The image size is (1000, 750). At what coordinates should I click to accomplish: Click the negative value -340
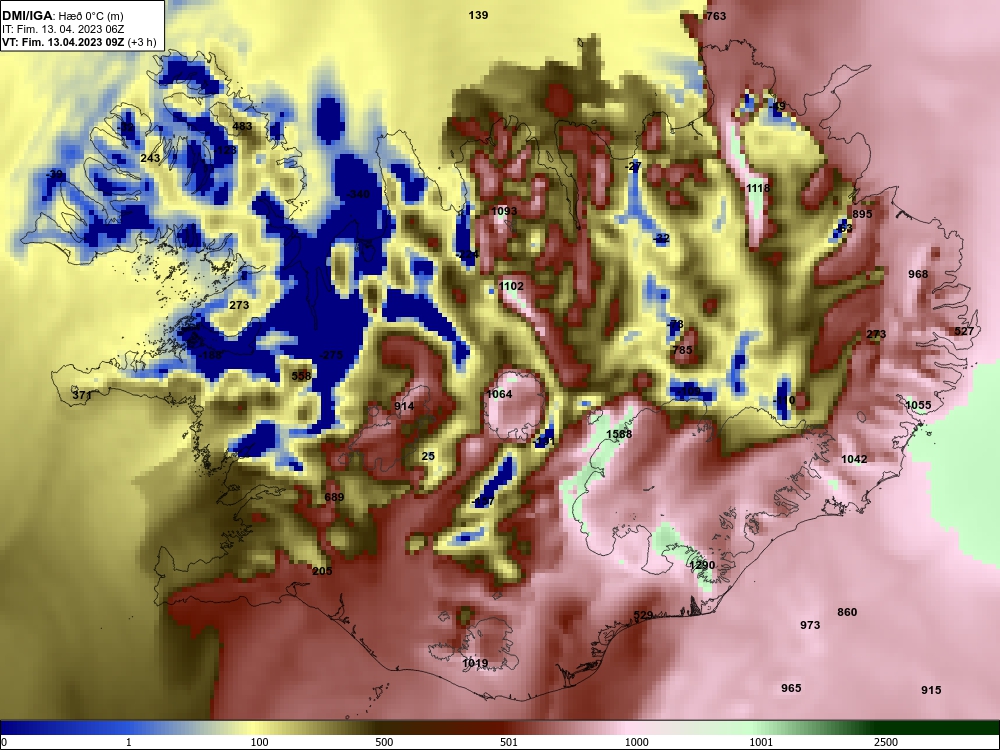click(x=358, y=194)
